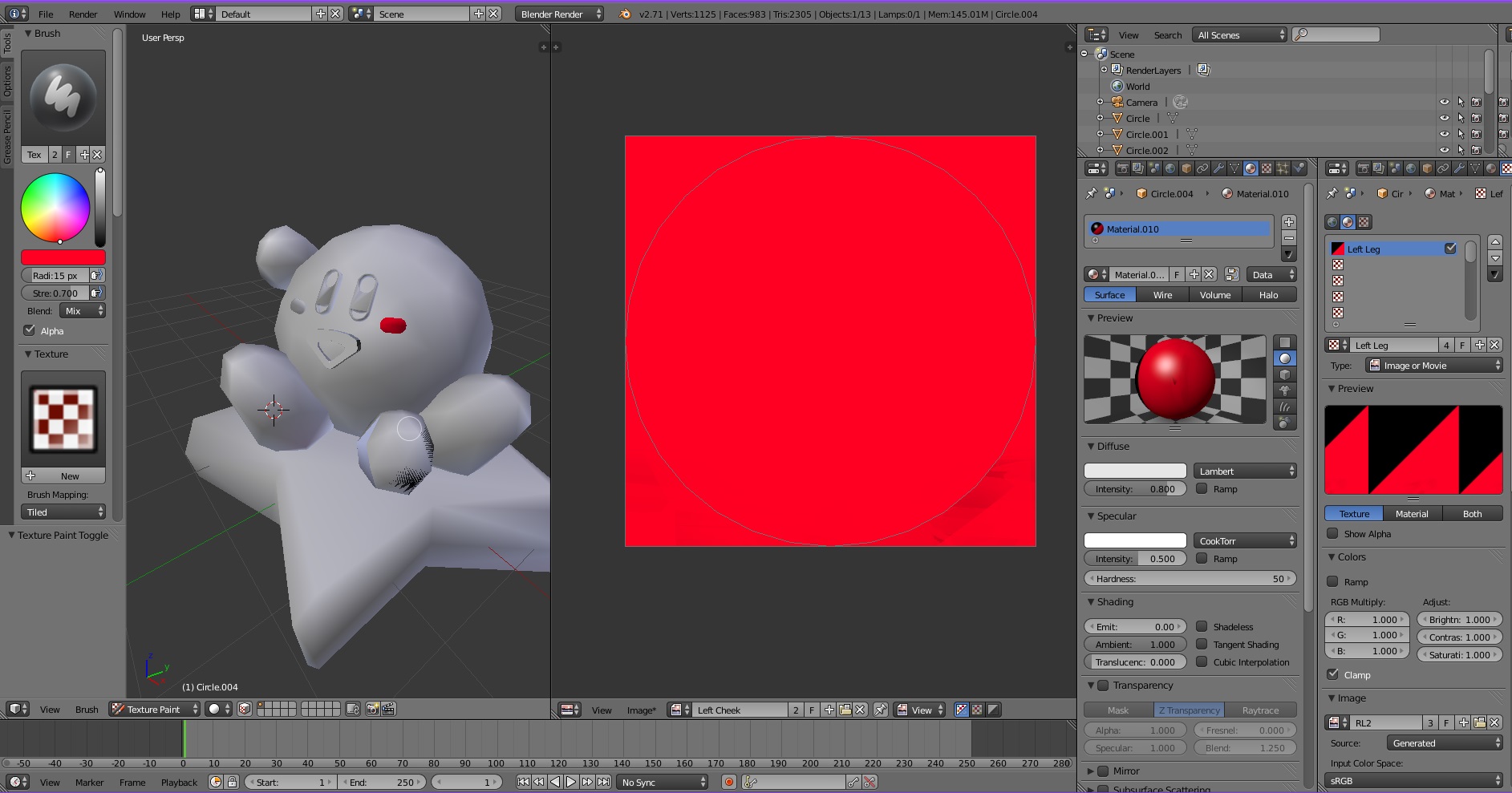Enable Tangent Shading checkbox
The image size is (1512, 793).
pos(1202,644)
